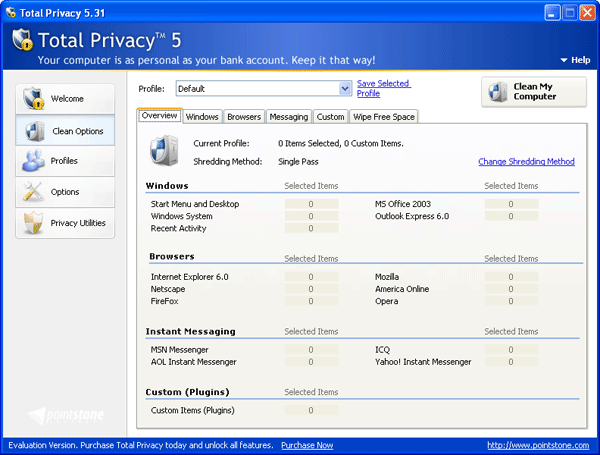Click the Current Profile shredder icon
The image size is (600, 455).
tap(163, 151)
